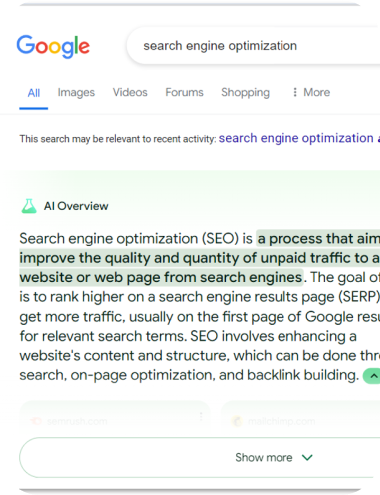Open semrush.com card three-dot menu
The width and height of the screenshot is (380, 495).
click(201, 416)
